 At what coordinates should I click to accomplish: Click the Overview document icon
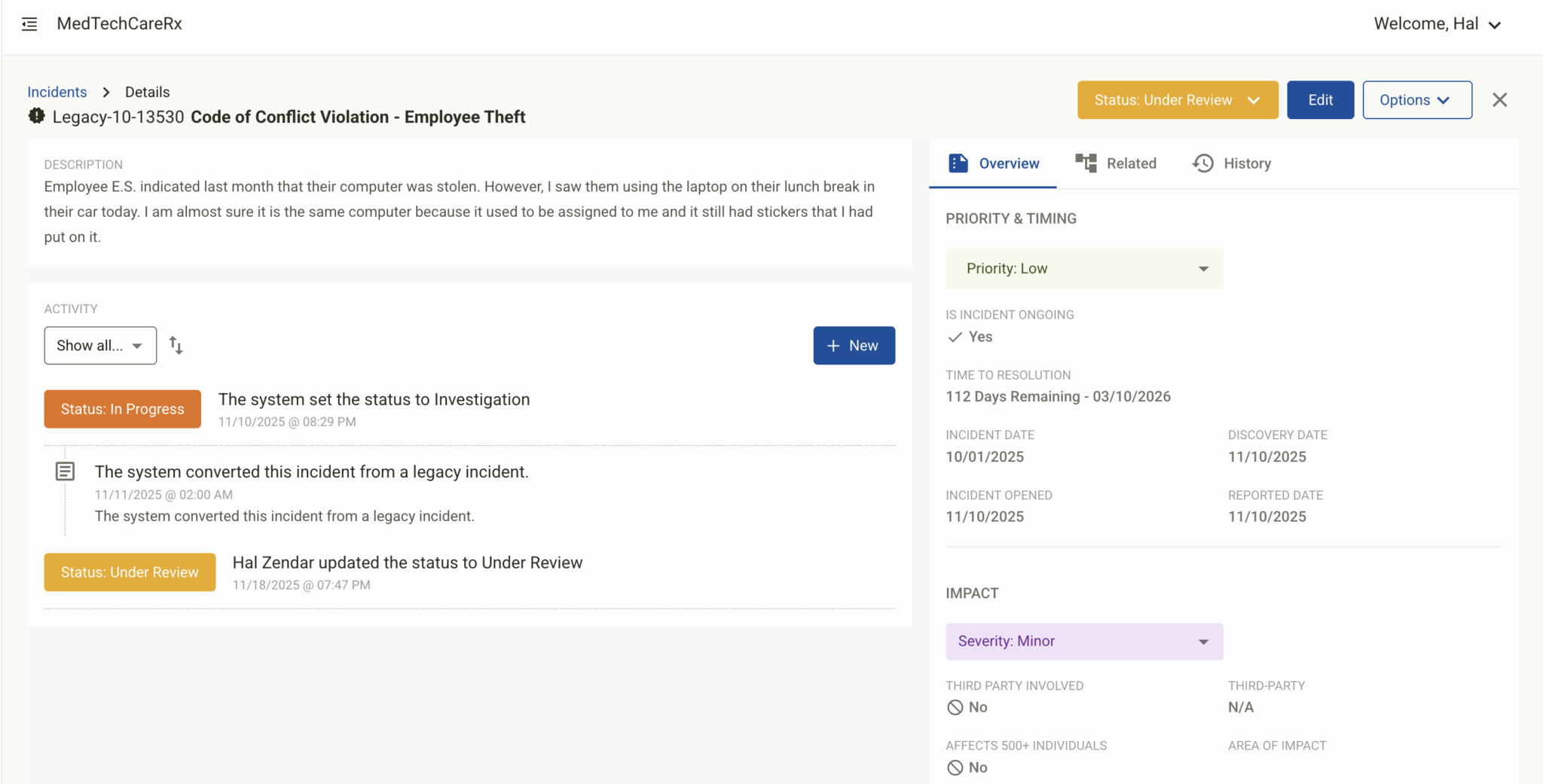(x=958, y=163)
